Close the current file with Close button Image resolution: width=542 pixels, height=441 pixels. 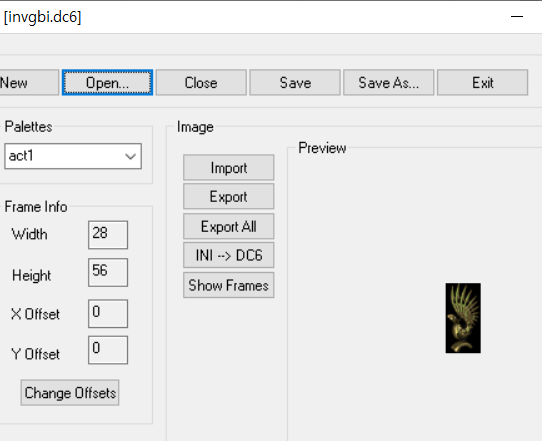point(201,83)
